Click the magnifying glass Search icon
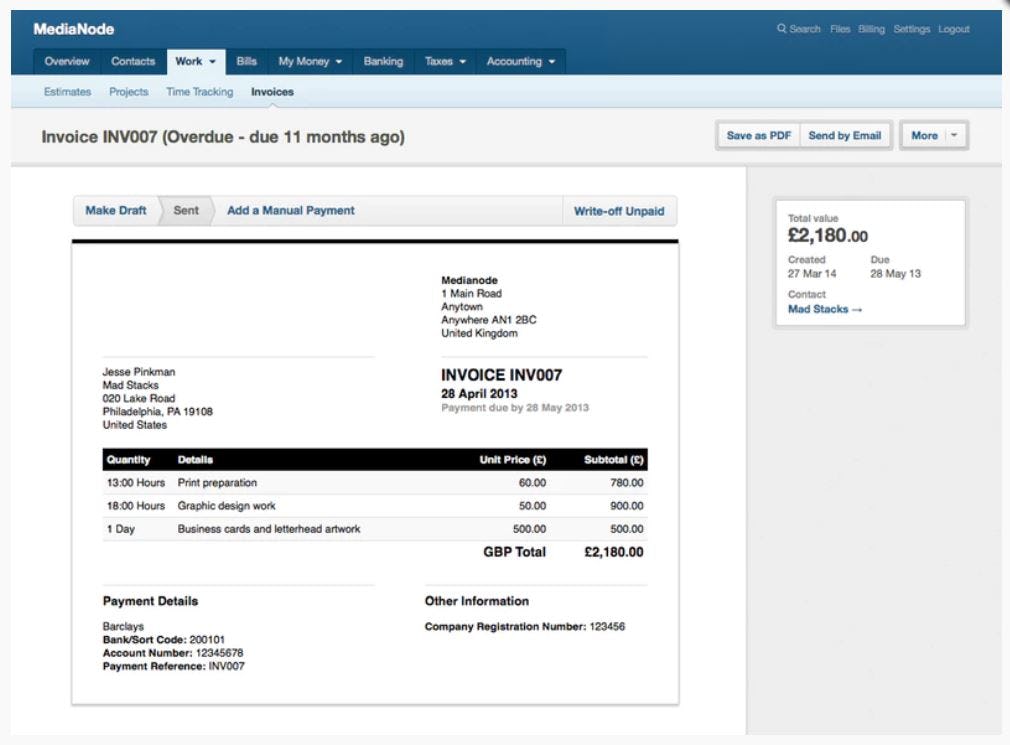 tap(782, 29)
